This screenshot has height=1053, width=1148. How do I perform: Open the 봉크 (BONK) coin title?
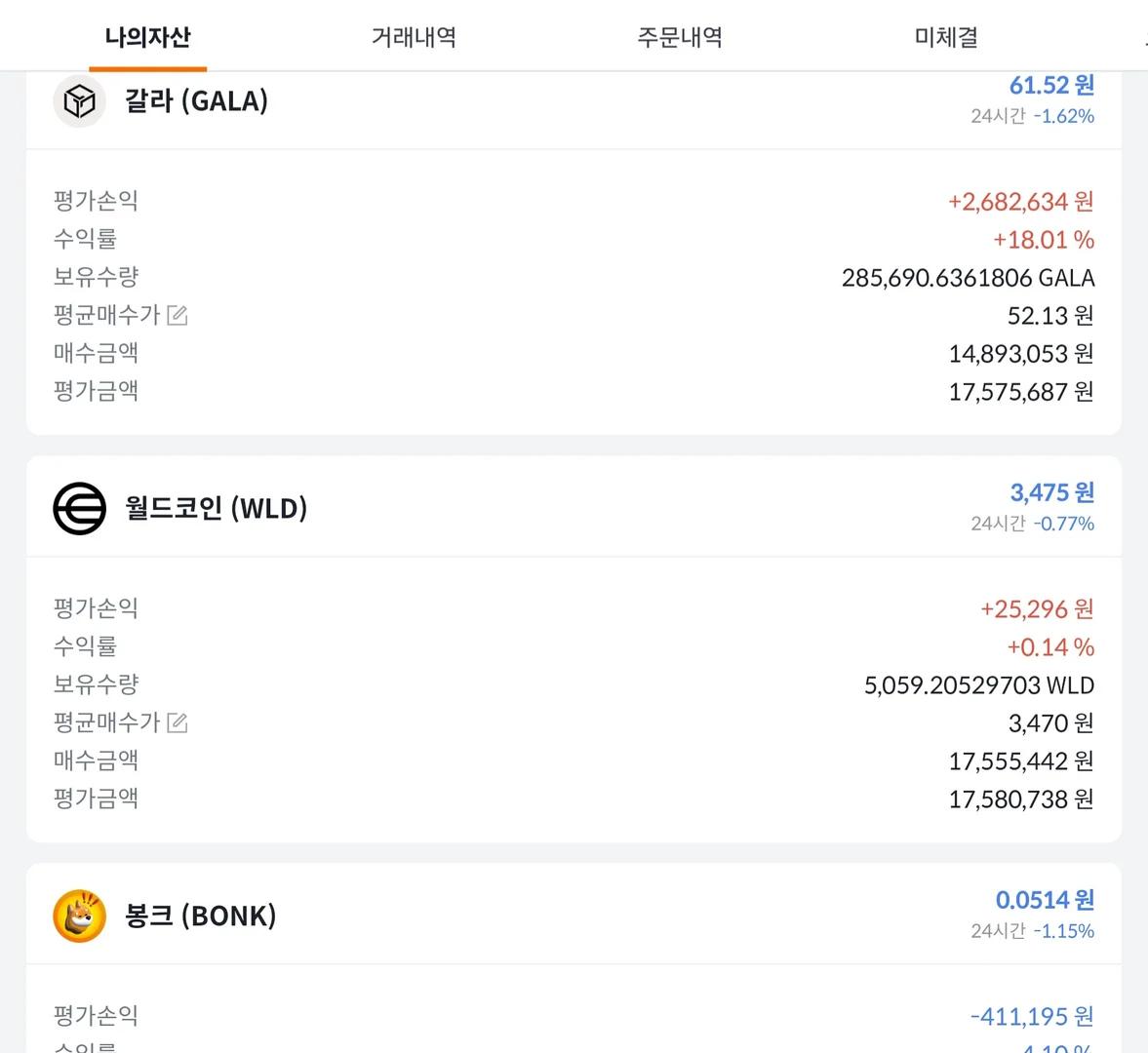coord(200,916)
